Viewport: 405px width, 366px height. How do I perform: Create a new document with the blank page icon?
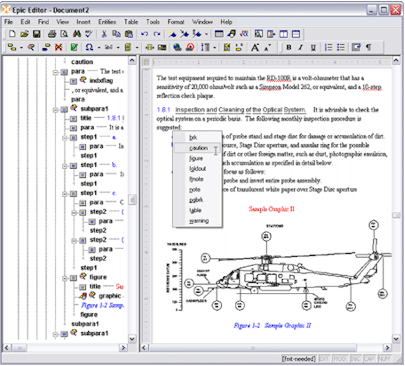12,34
